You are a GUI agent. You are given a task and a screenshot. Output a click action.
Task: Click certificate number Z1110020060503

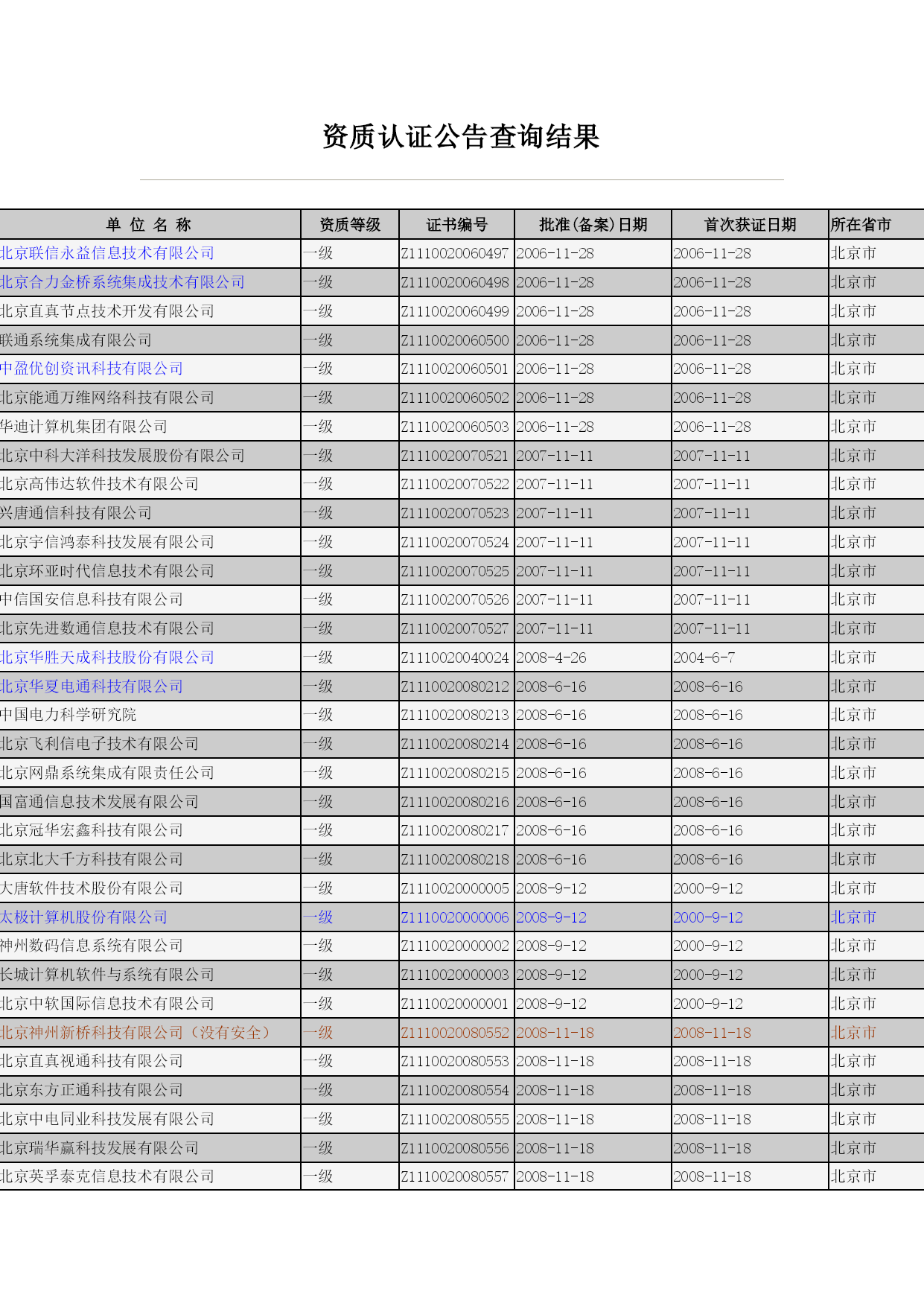(455, 427)
